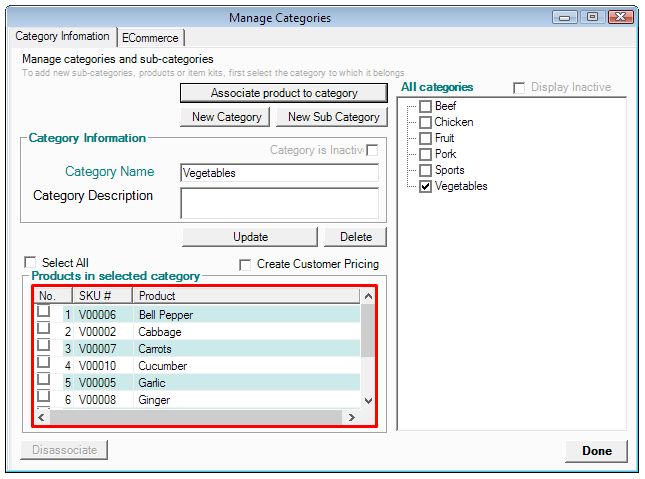Select the Category Infomation tab
Viewport: 645px width, 479px height.
63,36
